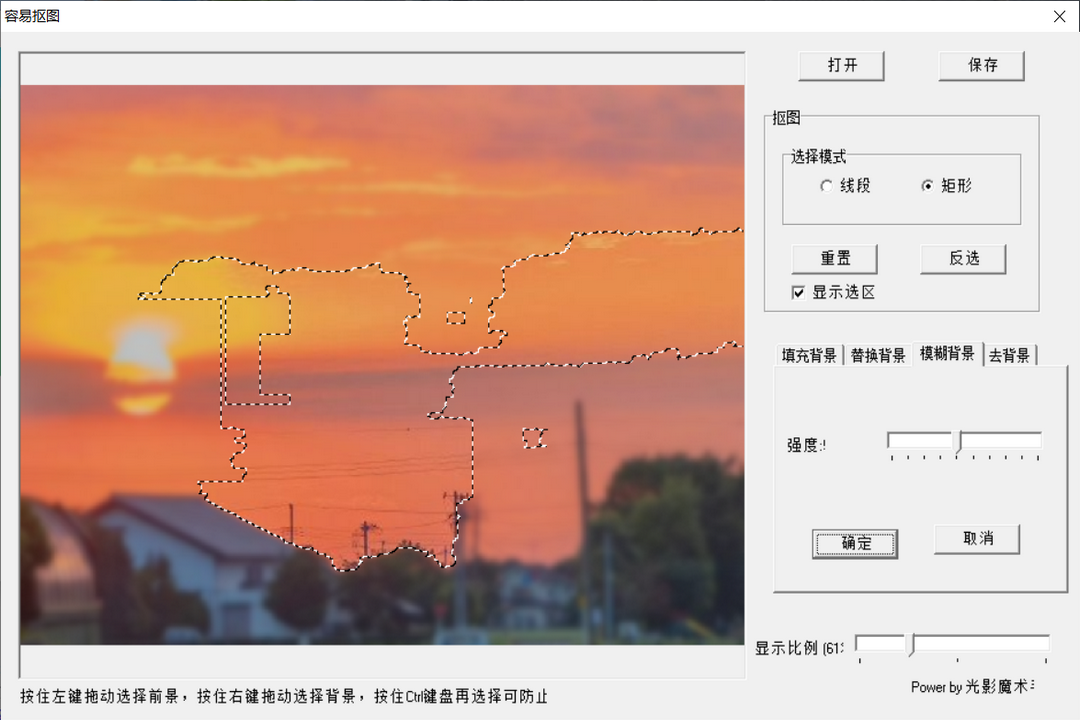Open the 去背景 tab
Screen dimensions: 1080x720
(x=1008, y=354)
